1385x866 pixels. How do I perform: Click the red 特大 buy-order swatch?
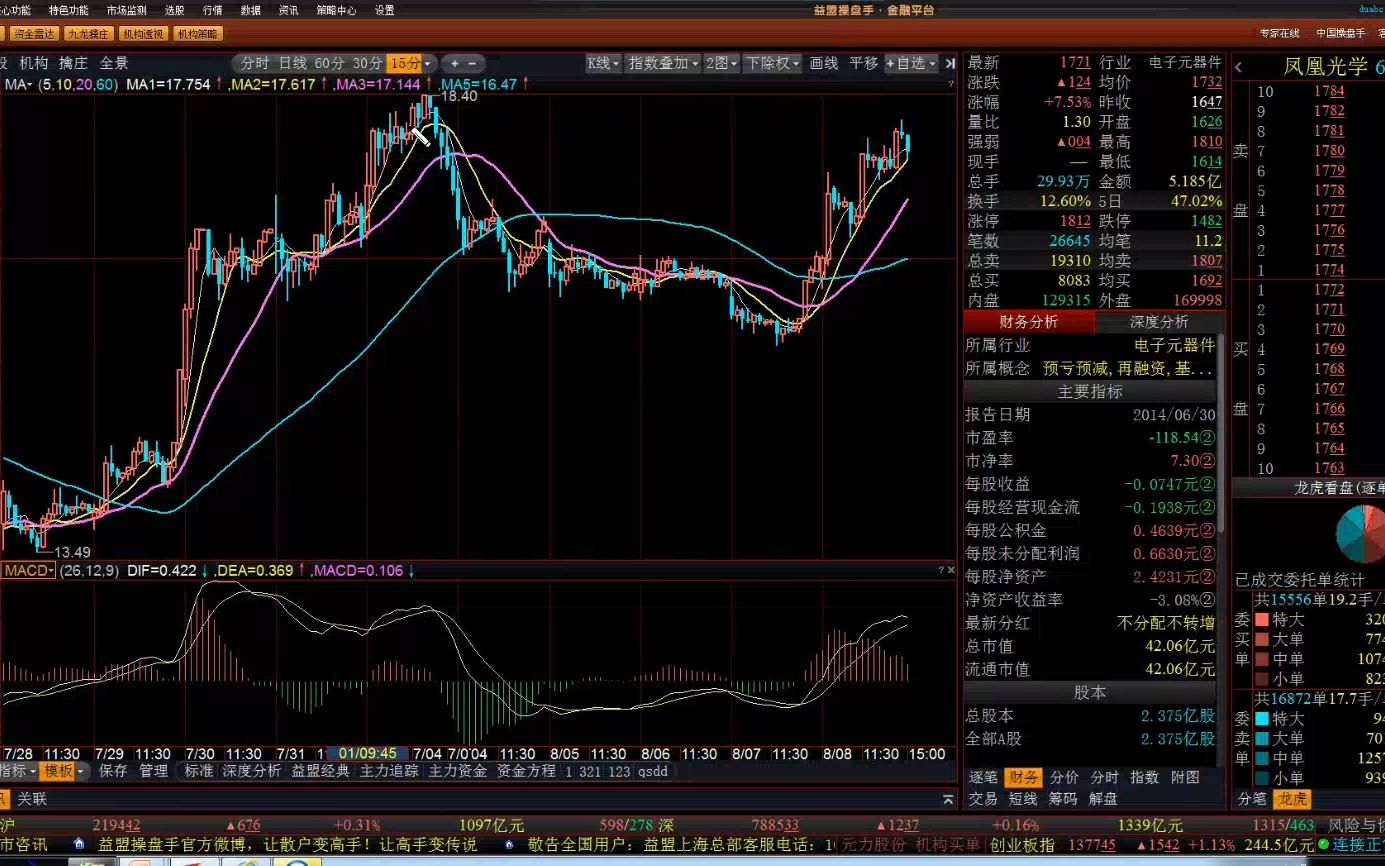pyautogui.click(x=1262, y=620)
